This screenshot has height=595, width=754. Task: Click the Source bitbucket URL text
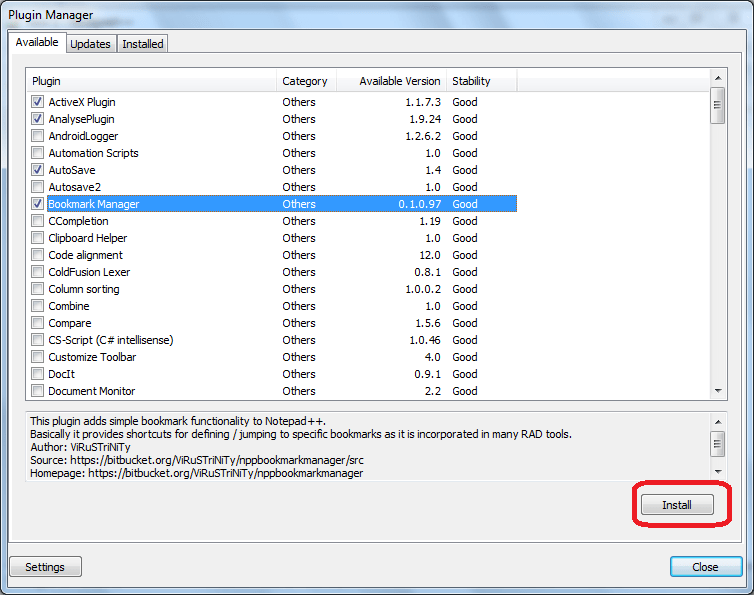tap(217, 460)
